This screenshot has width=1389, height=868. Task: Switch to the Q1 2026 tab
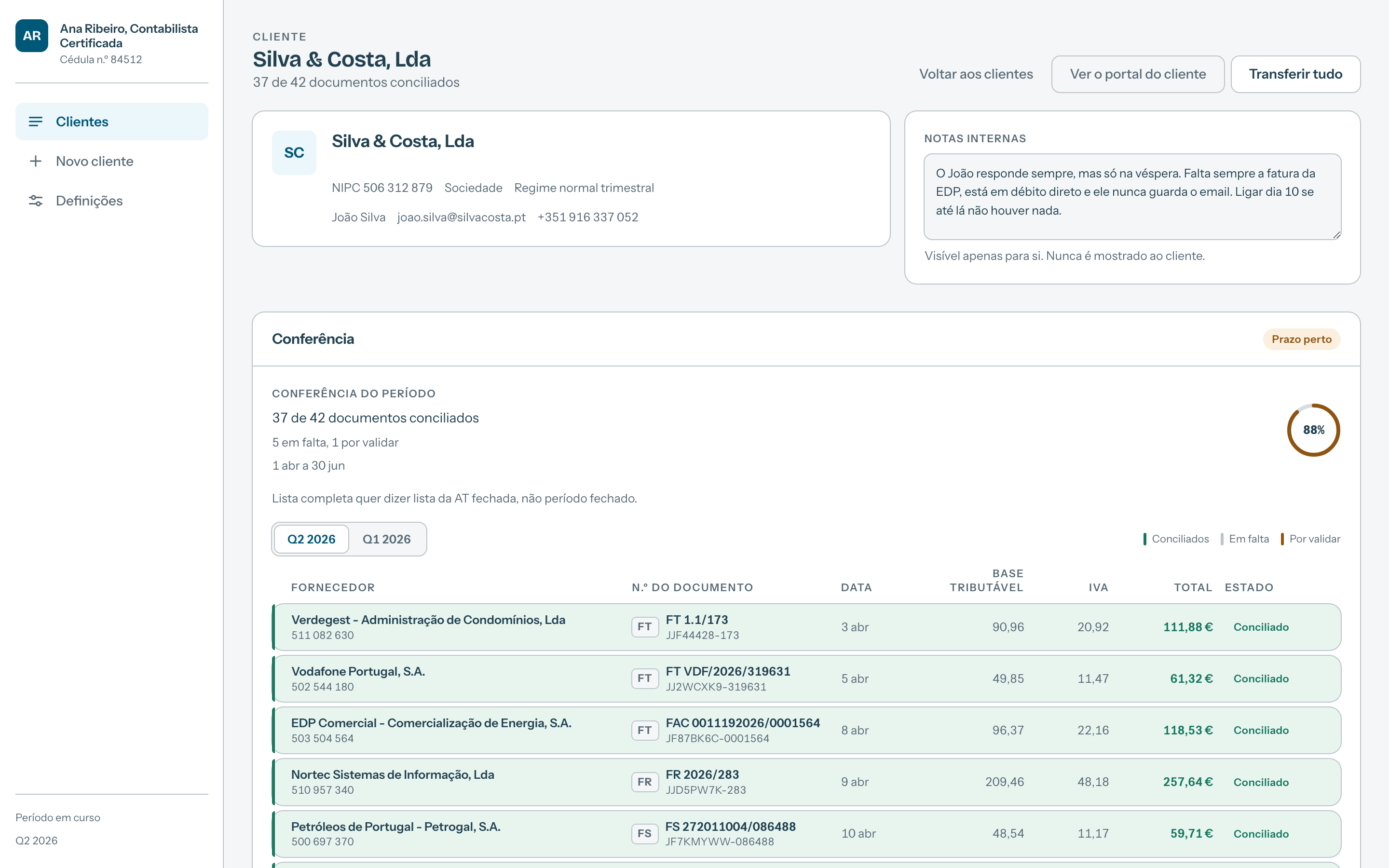(x=387, y=539)
